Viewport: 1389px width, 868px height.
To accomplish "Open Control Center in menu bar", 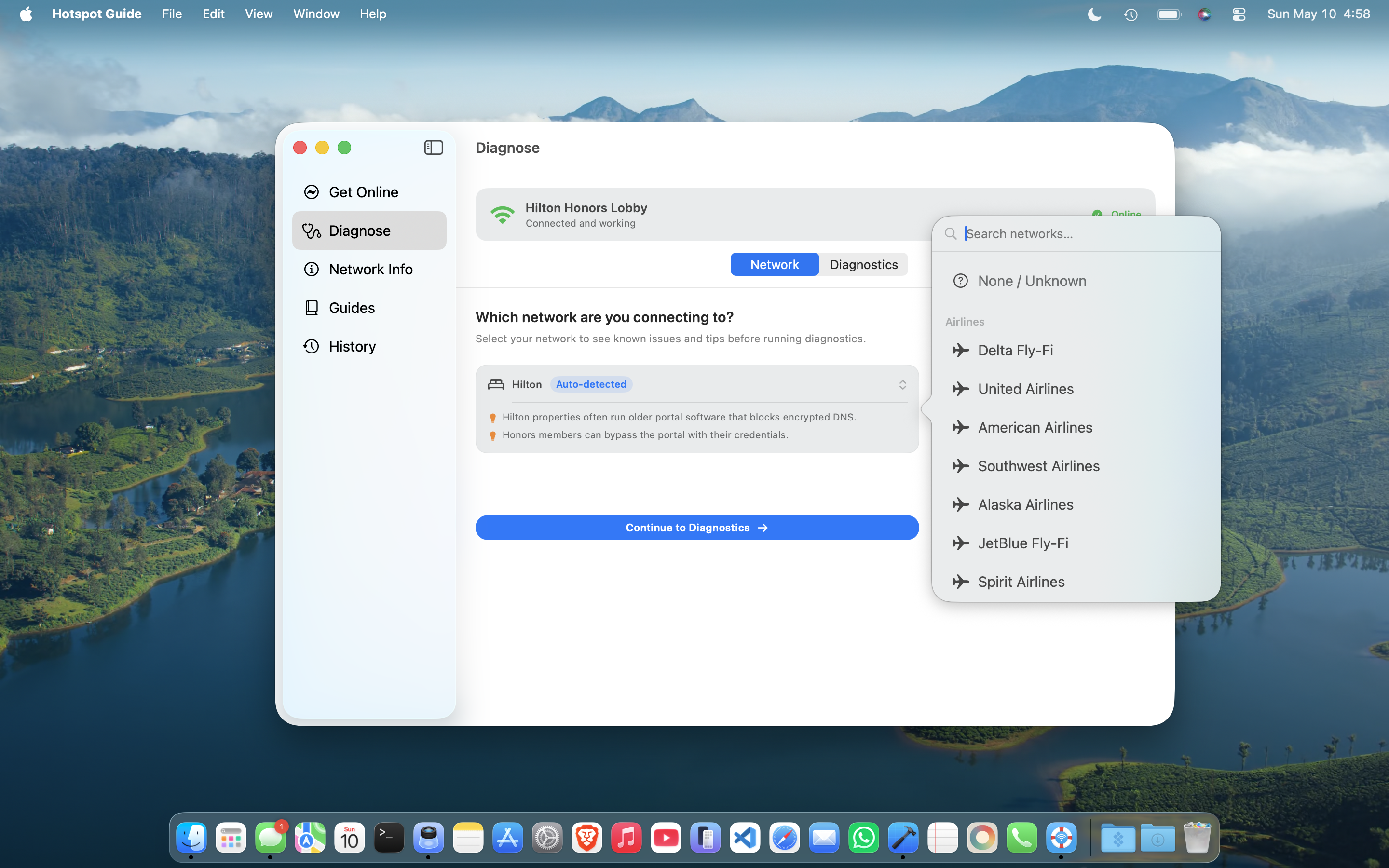I will (x=1239, y=14).
